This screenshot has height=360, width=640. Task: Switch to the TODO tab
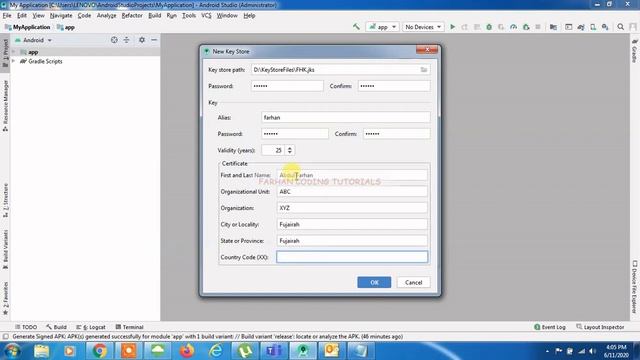click(x=26, y=327)
